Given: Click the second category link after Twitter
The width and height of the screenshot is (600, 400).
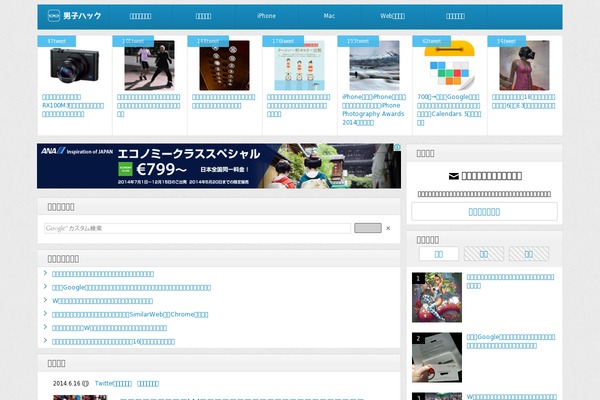Looking at the screenshot, I should click(x=148, y=384).
